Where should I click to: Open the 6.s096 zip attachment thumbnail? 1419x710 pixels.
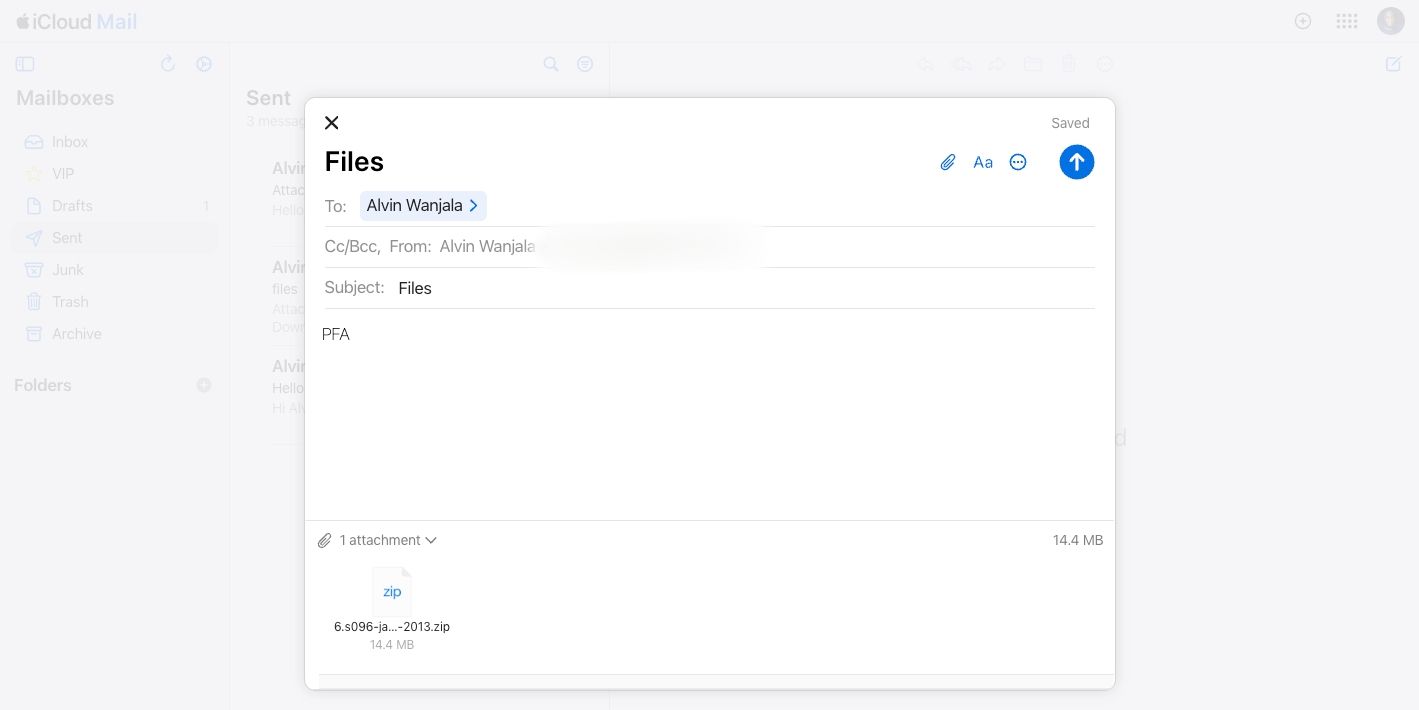point(392,591)
